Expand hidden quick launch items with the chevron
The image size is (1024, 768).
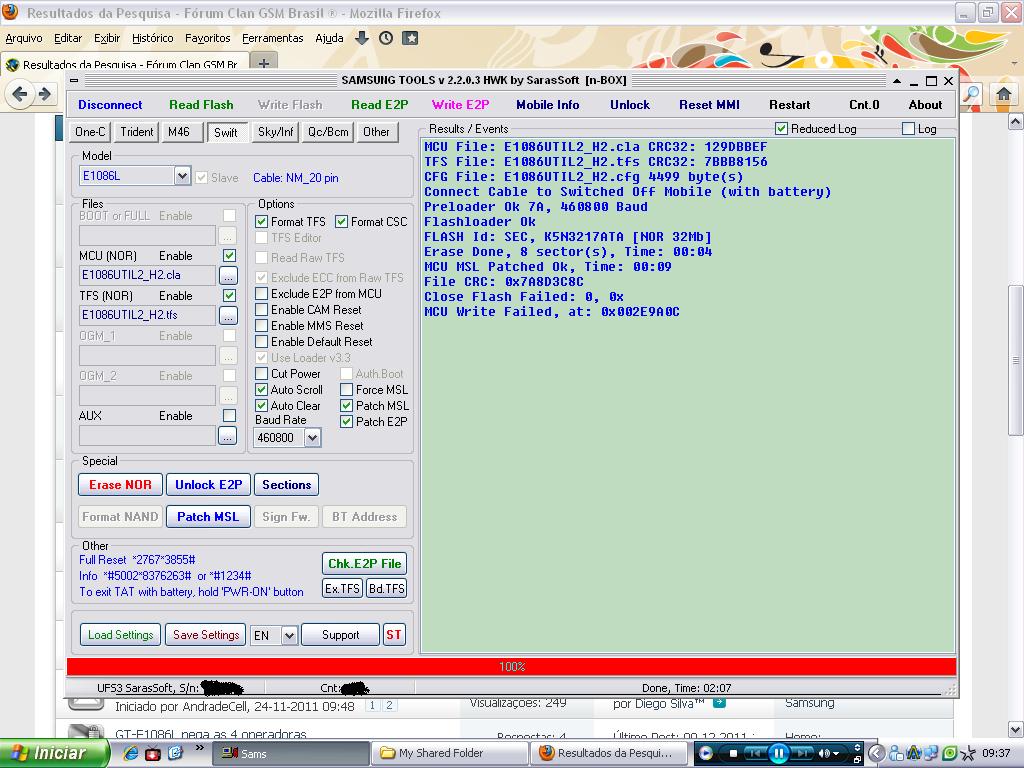click(x=200, y=748)
